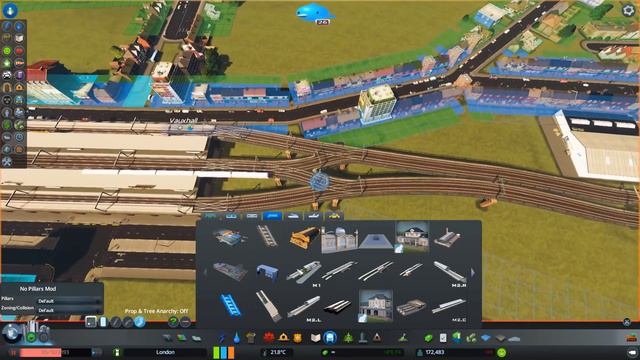Open the blue lightning Electricity build menu

coord(222,338)
